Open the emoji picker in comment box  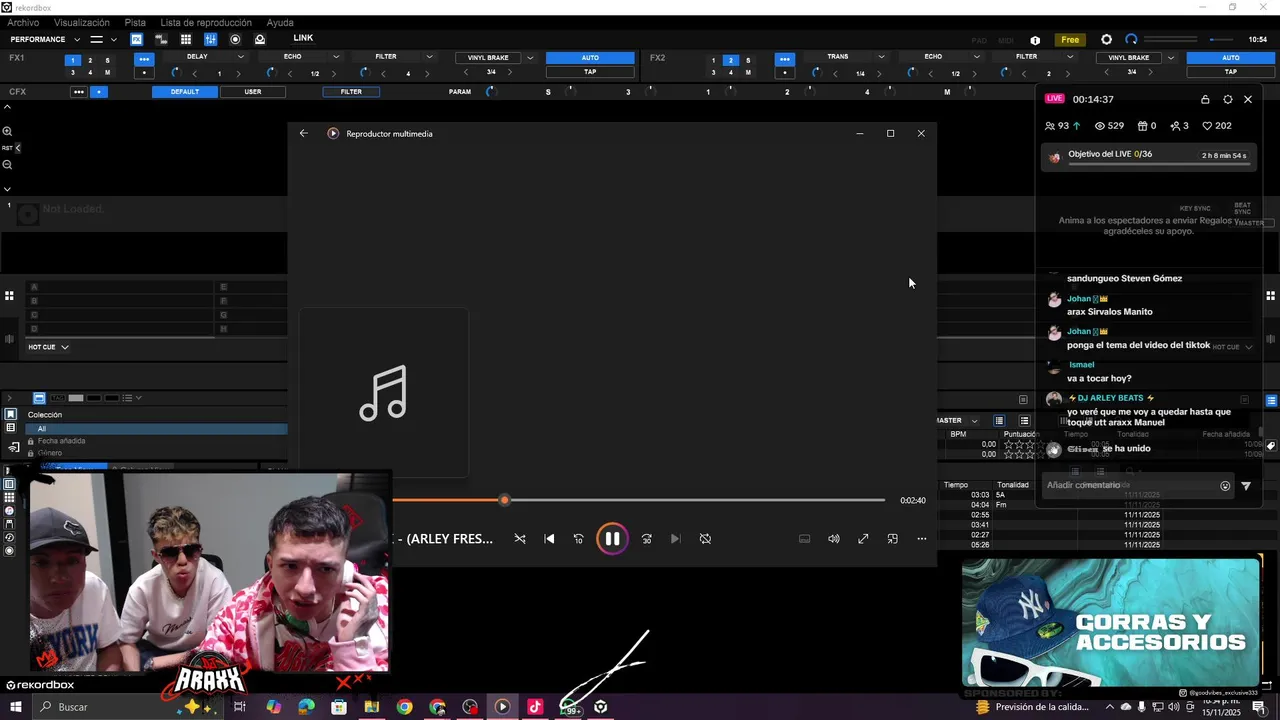[x=1225, y=486]
